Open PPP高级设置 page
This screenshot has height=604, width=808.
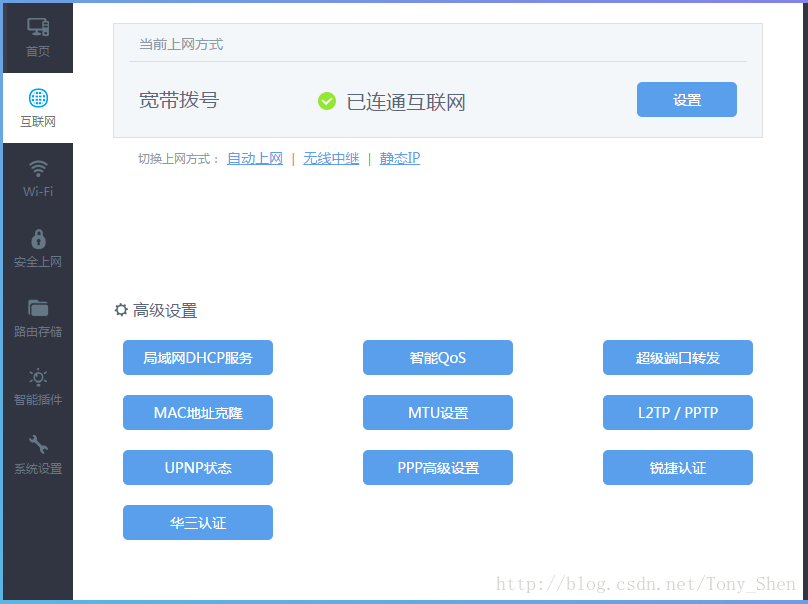[x=437, y=467]
